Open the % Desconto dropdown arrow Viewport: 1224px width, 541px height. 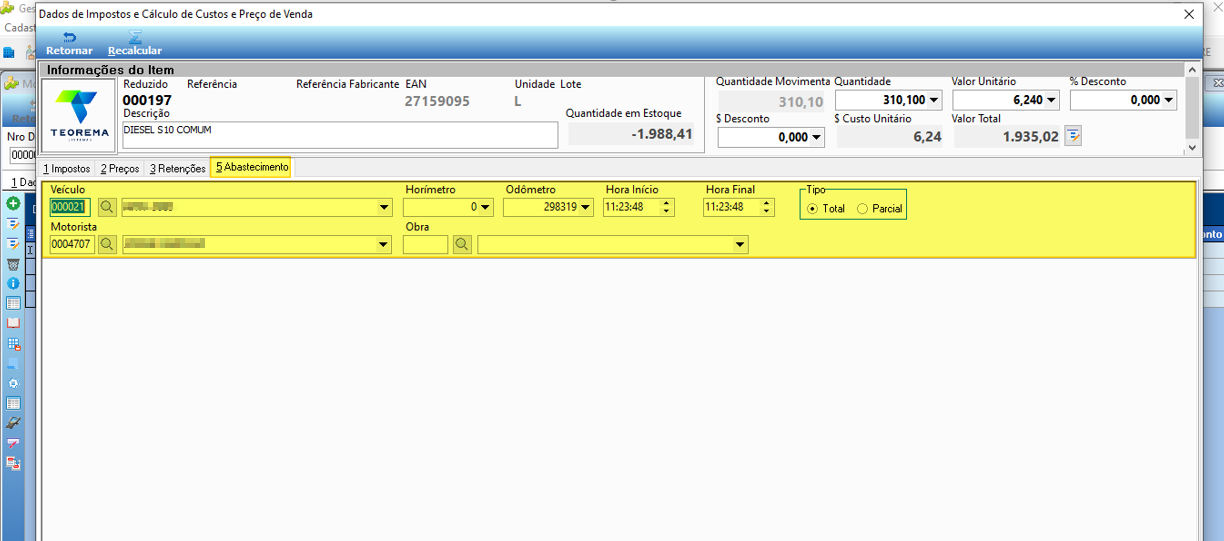tap(1169, 100)
